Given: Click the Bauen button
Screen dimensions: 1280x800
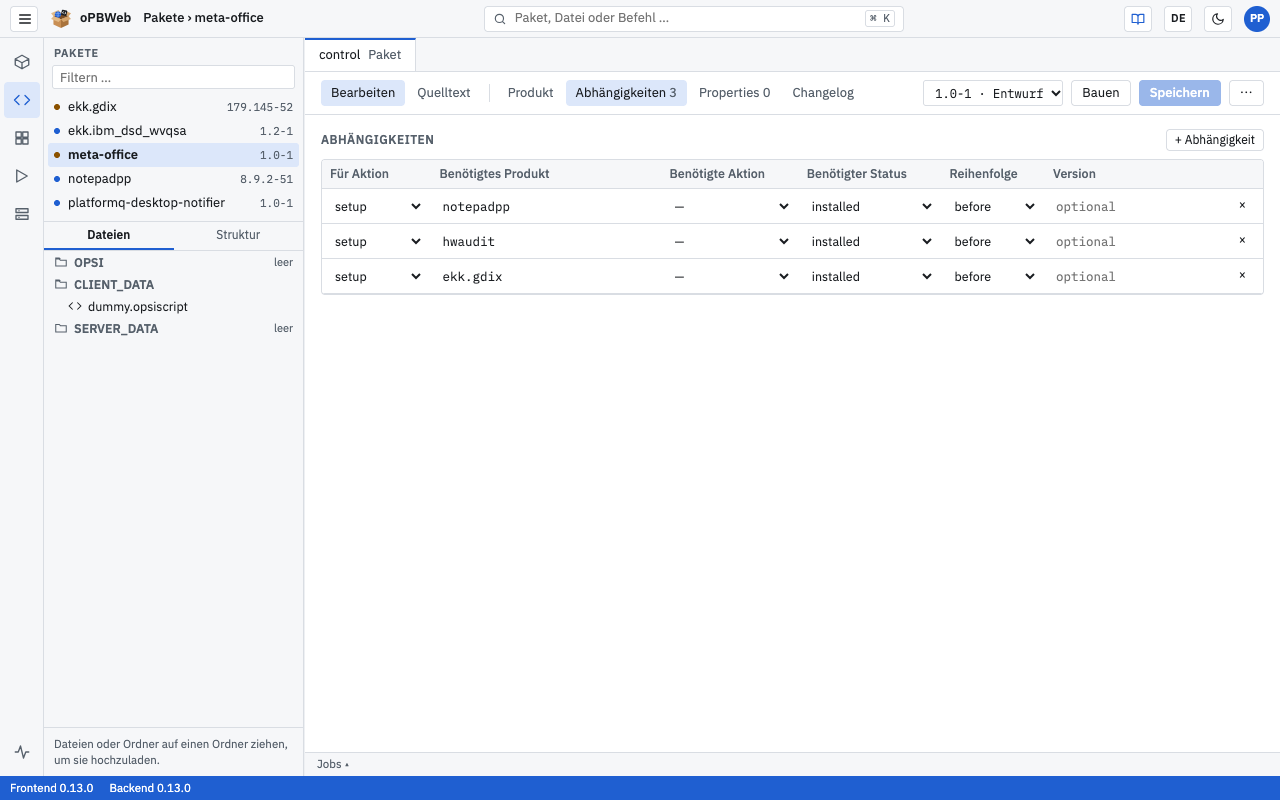Looking at the screenshot, I should point(1101,93).
